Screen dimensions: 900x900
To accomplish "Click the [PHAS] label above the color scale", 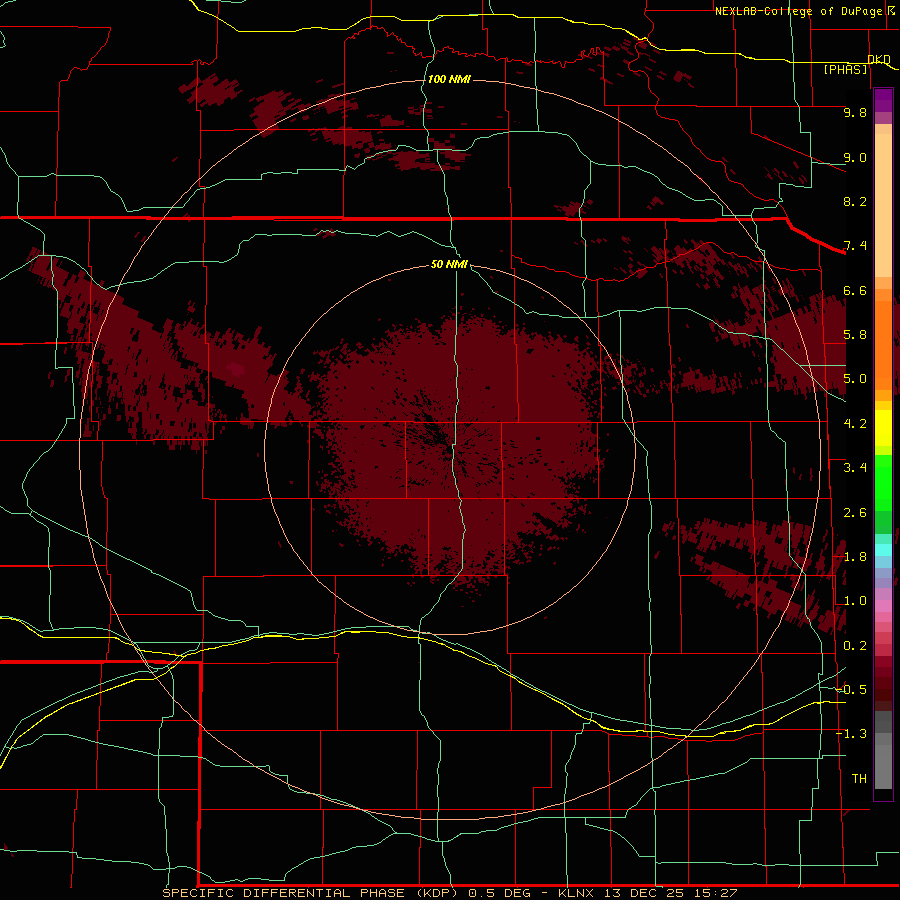I will pos(845,70).
